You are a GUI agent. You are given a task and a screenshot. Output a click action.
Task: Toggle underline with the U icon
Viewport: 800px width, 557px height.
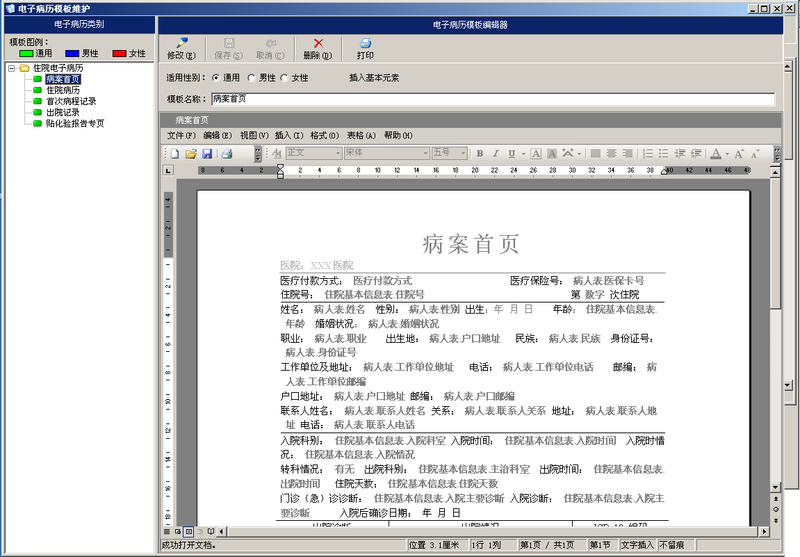511,153
